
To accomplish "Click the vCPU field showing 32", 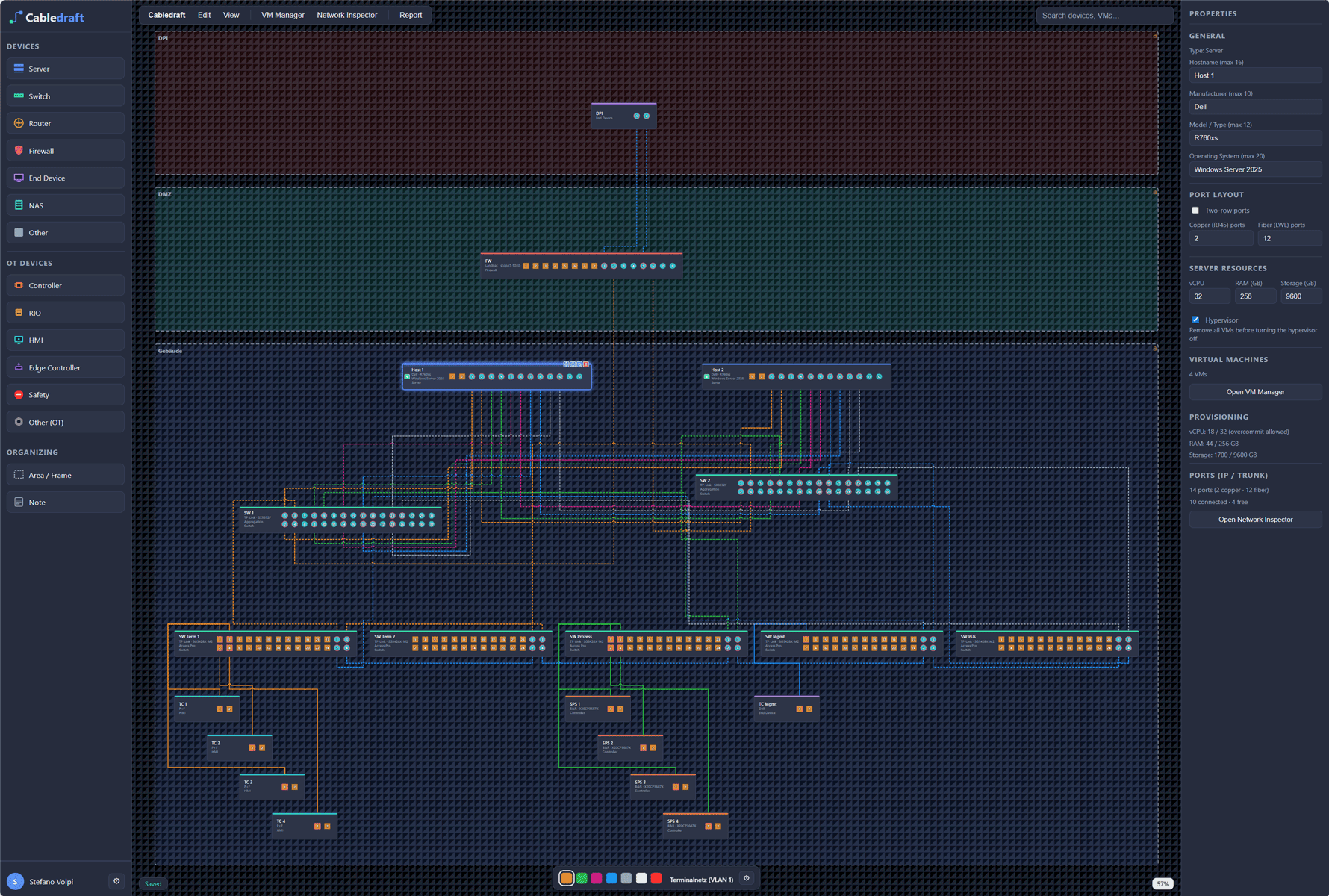I will tap(1210, 296).
